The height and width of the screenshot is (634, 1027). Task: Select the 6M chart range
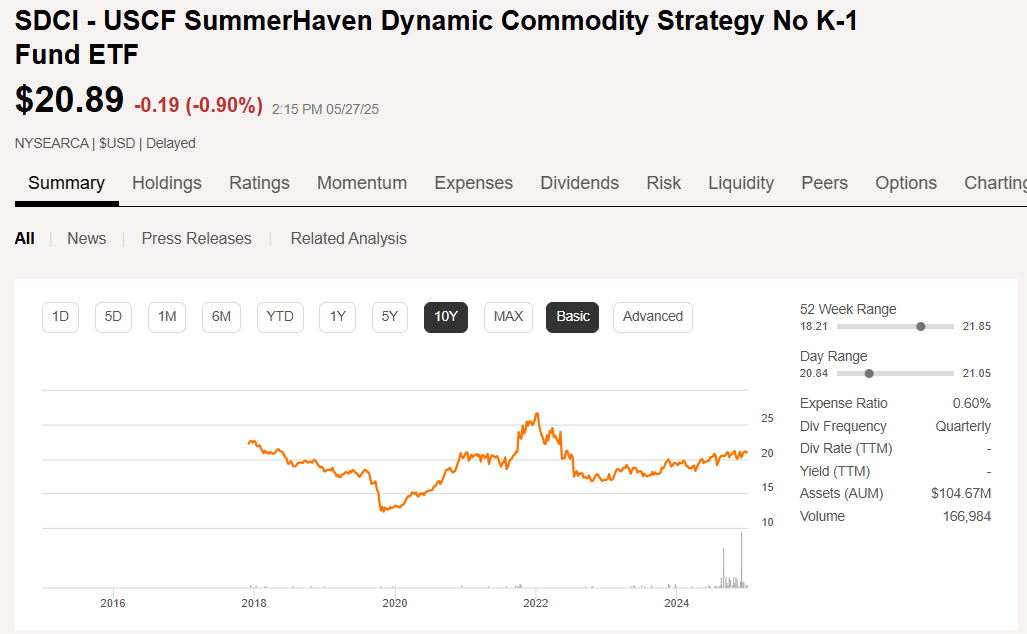point(221,317)
